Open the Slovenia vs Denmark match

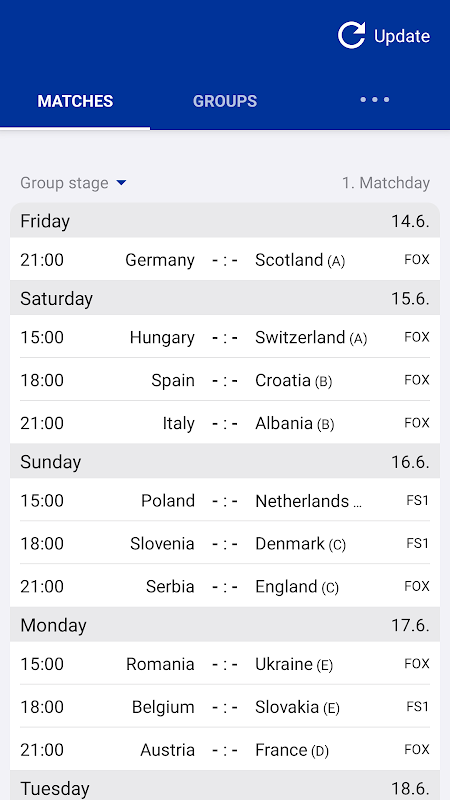(225, 543)
